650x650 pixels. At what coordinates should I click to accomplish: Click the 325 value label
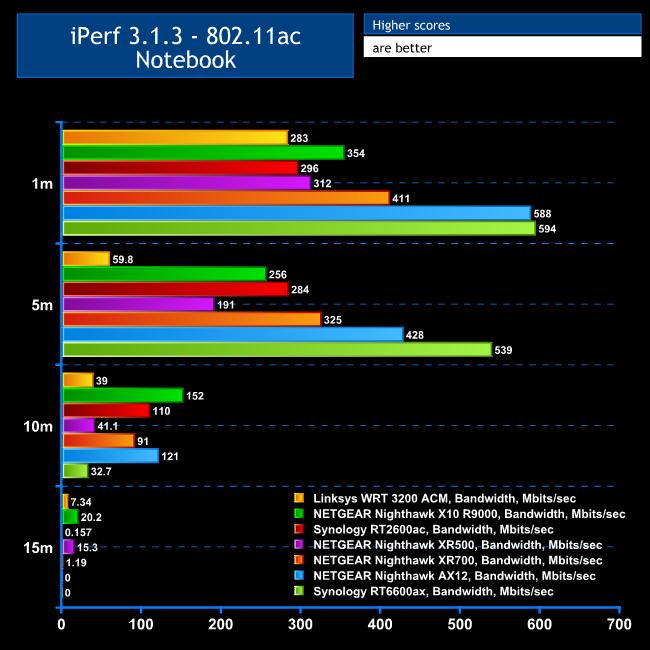(x=332, y=320)
